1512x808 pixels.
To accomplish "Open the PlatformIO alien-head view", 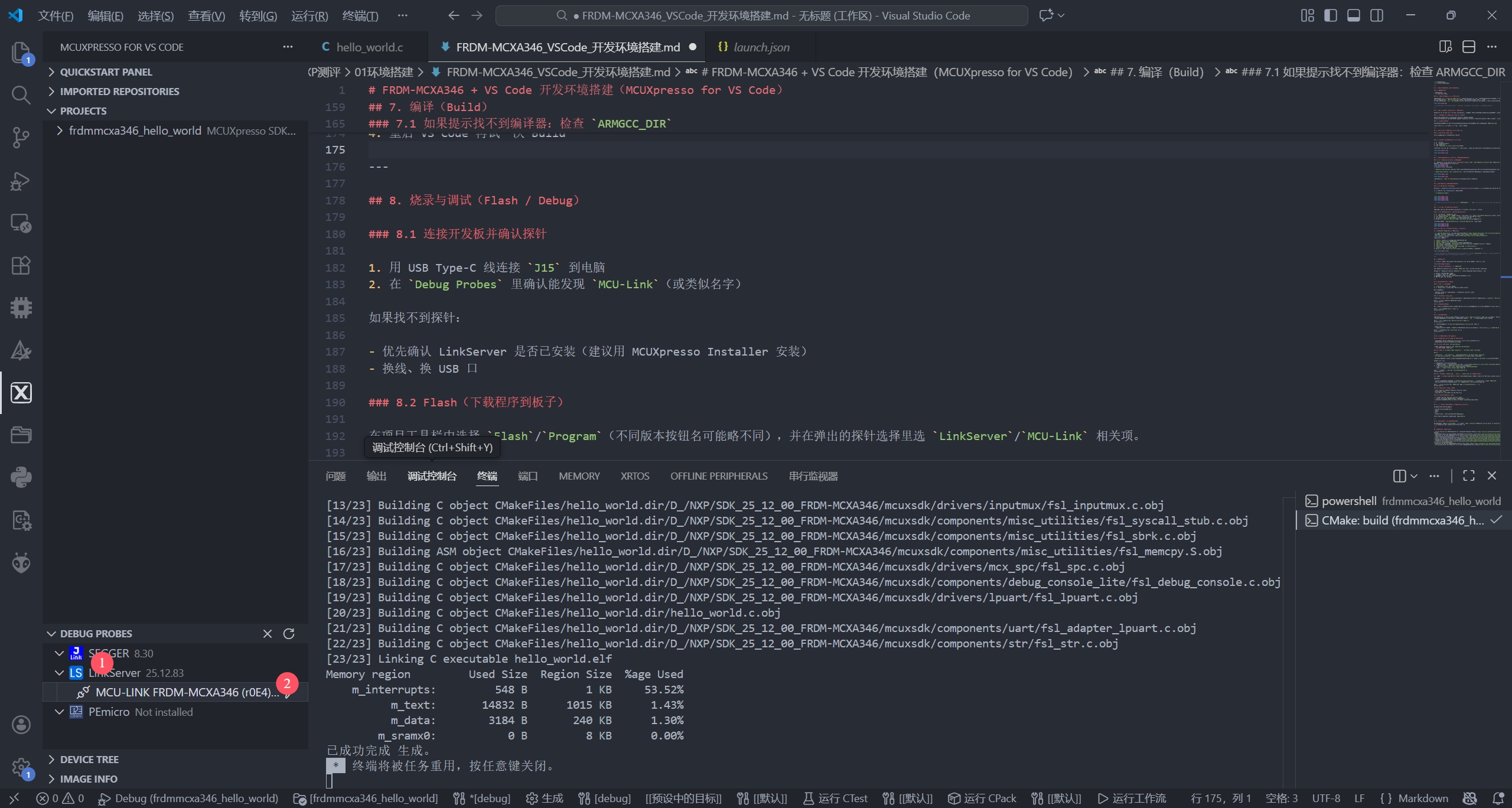I will tap(21, 562).
